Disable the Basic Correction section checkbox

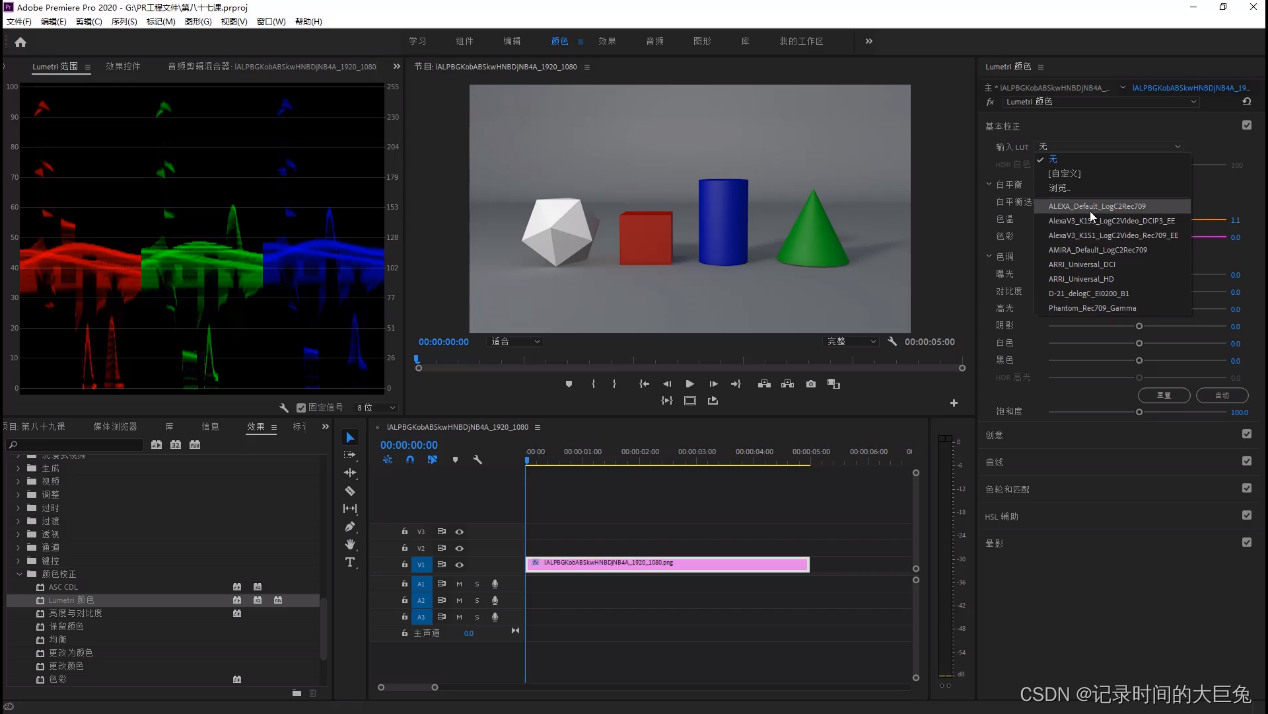1246,125
